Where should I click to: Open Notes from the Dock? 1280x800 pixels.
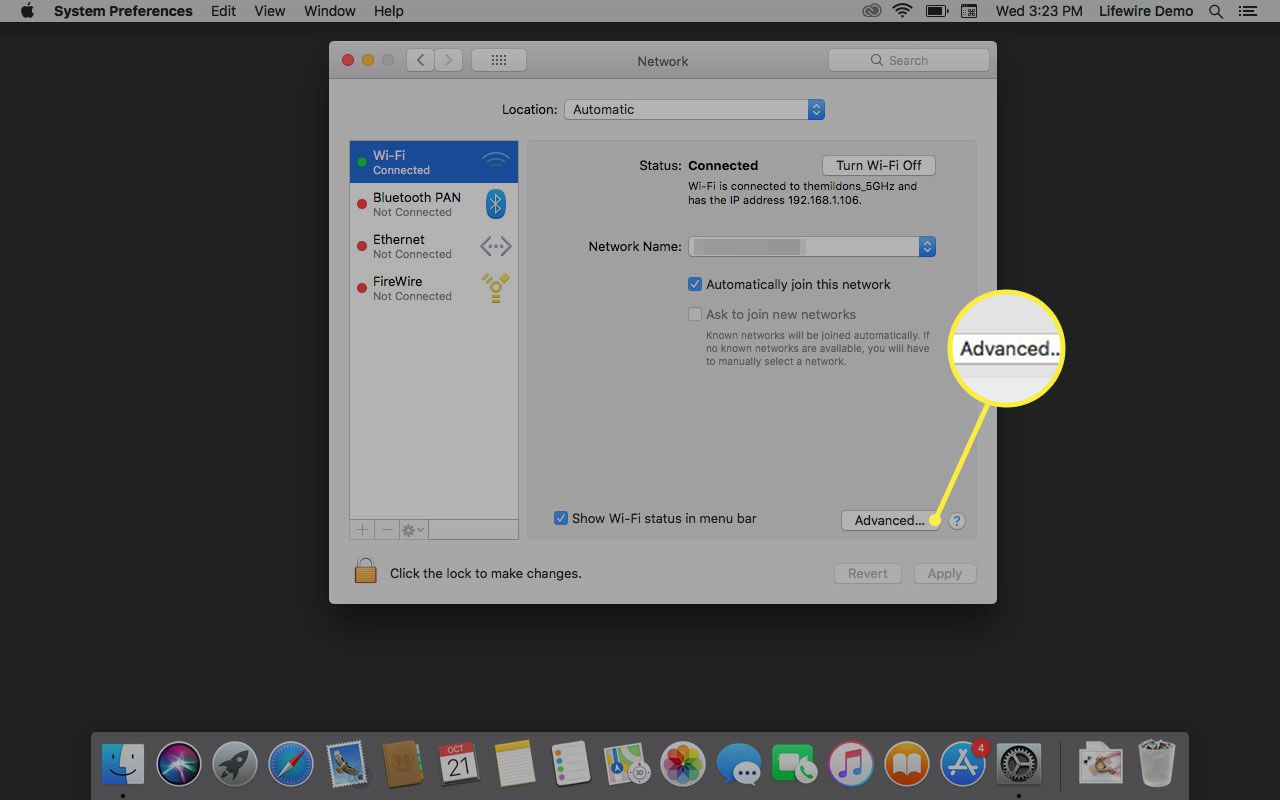pos(515,765)
